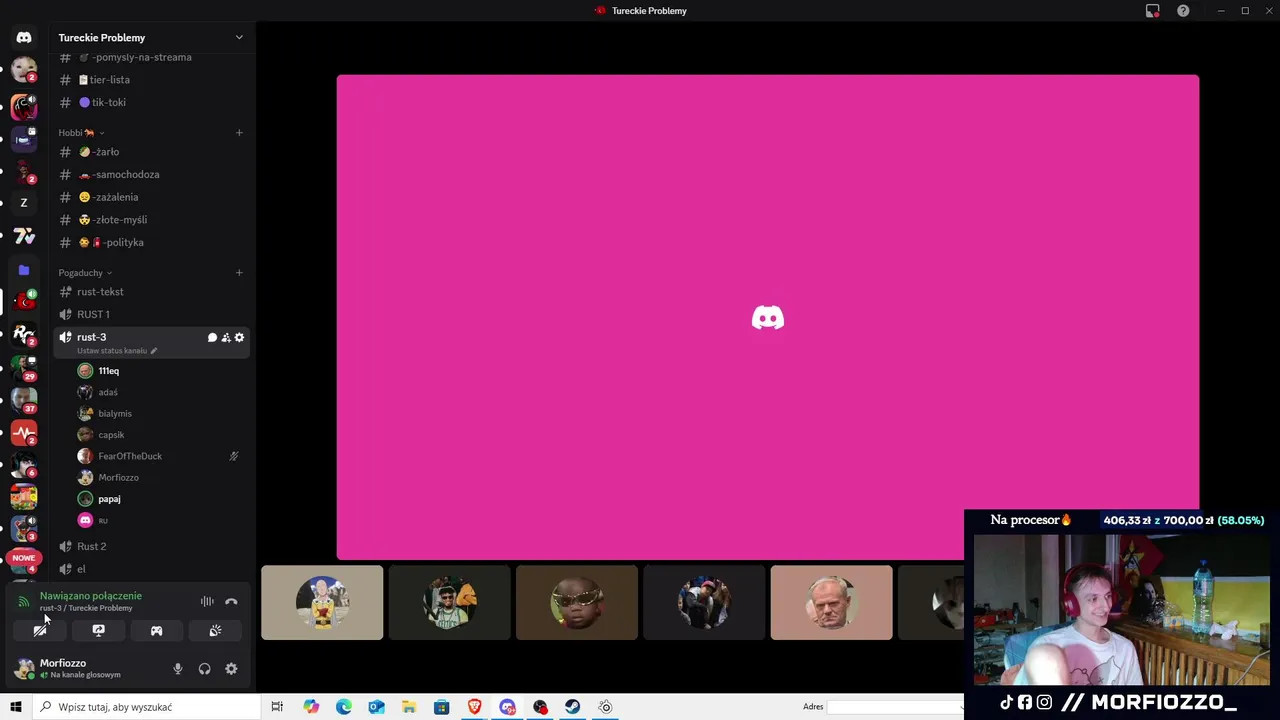This screenshot has width=1280, height=720.
Task: Open the Z server in server list
Action: 24,203
